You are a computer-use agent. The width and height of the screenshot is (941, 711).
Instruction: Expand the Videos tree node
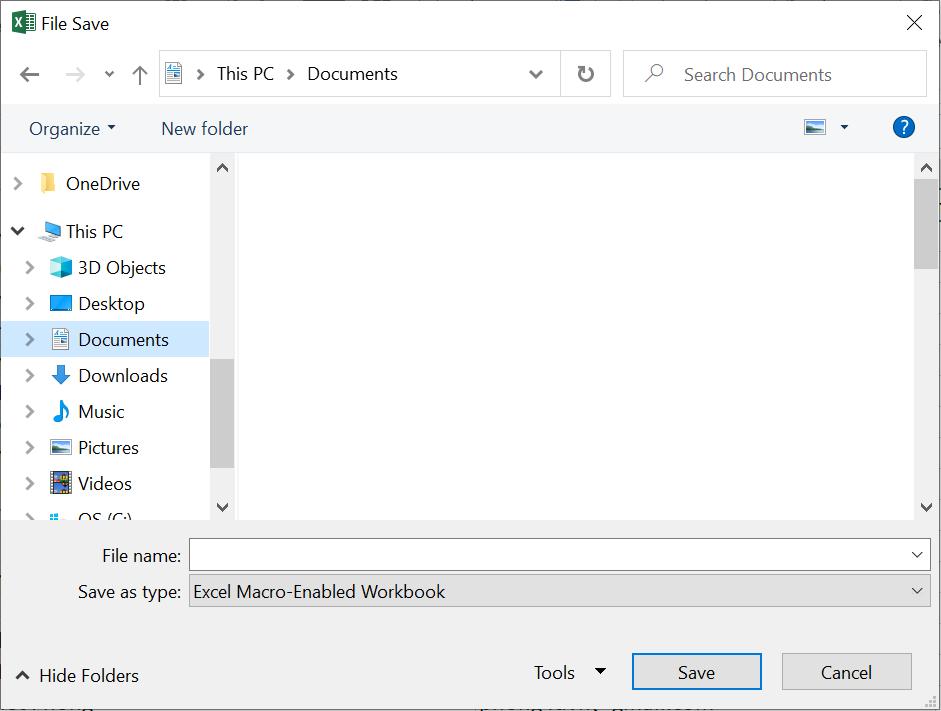click(x=29, y=484)
